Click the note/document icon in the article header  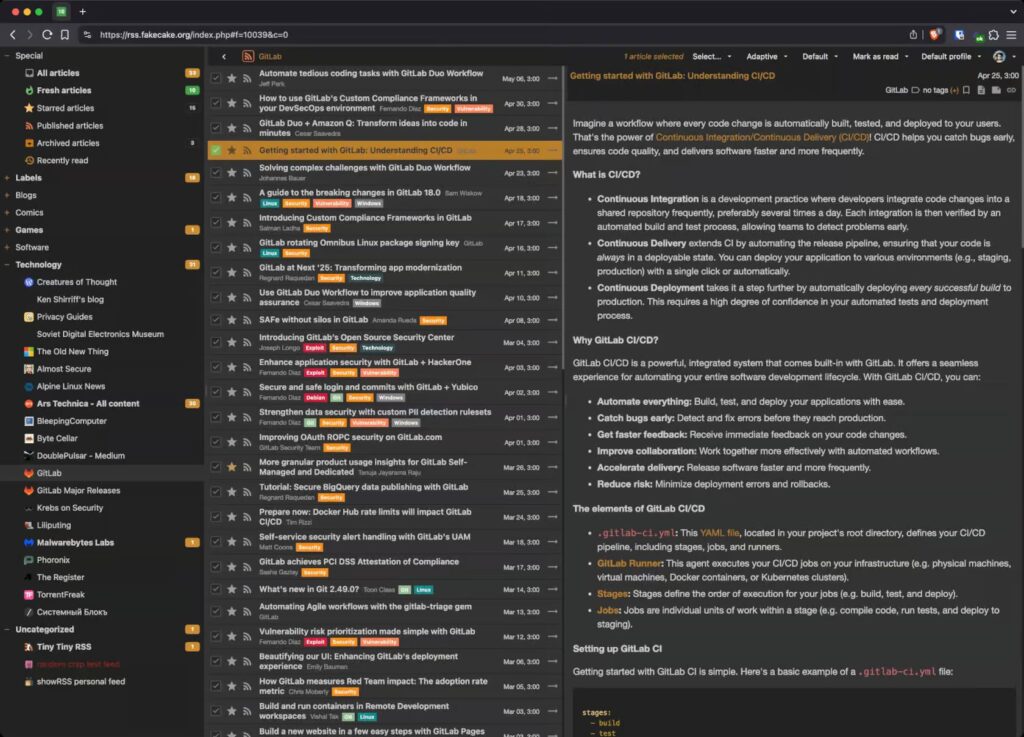[981, 89]
